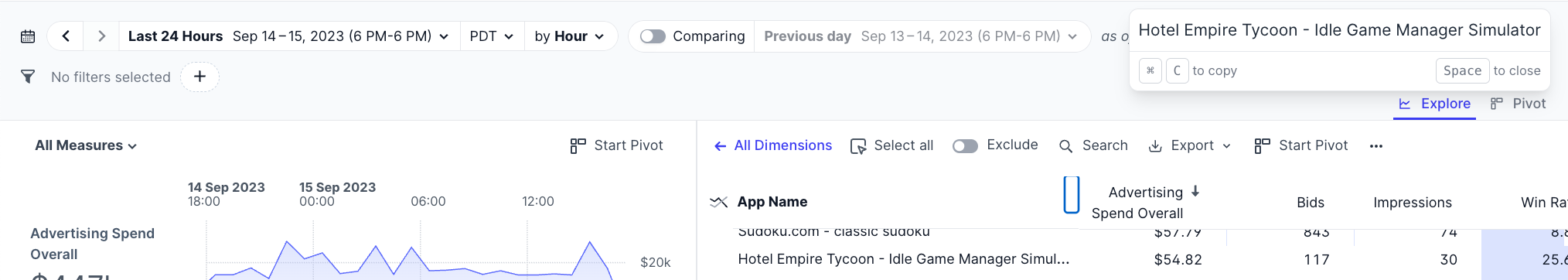Open the PDT timezone dropdown
This screenshot has height=280, width=1568.
pos(491,36)
